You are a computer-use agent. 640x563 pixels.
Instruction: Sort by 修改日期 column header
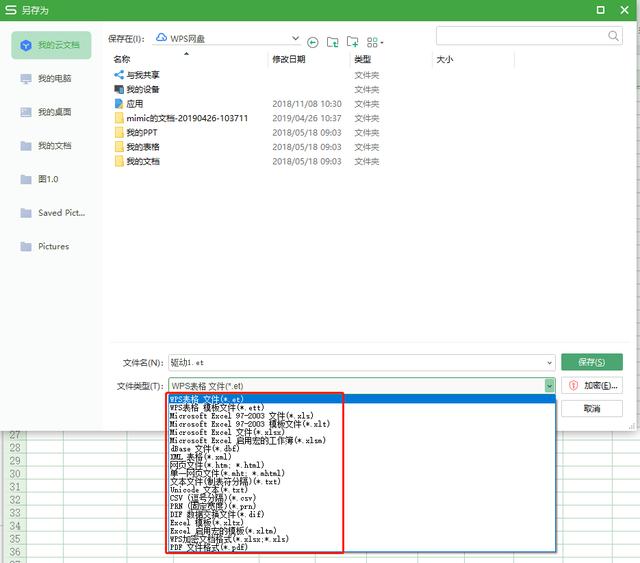point(289,59)
